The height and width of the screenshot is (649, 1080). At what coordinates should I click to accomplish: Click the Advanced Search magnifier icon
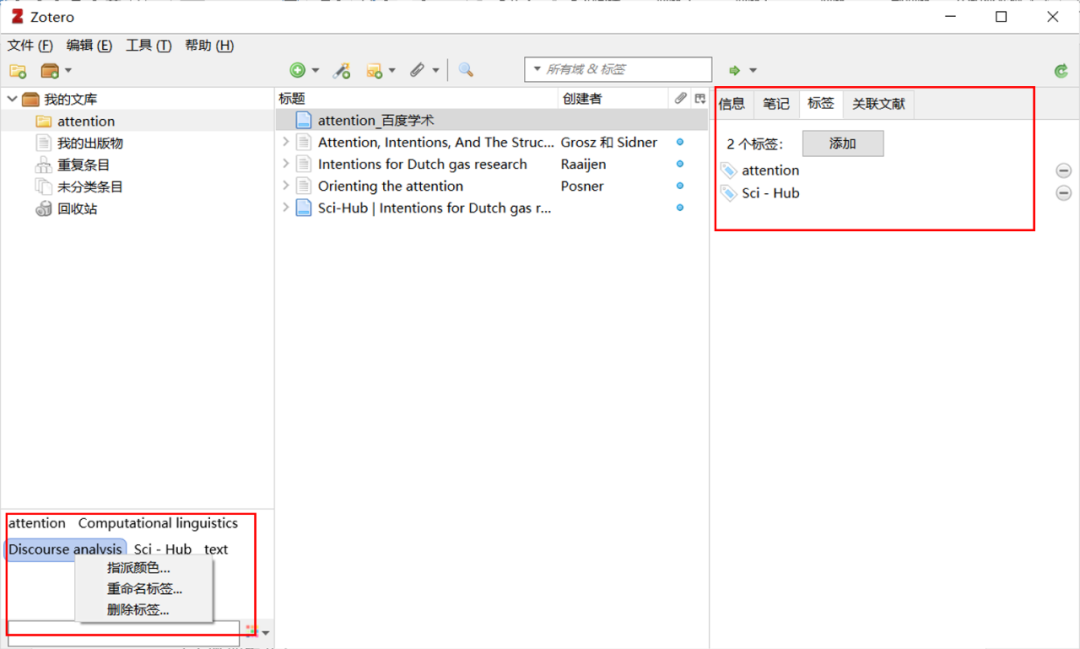[466, 70]
